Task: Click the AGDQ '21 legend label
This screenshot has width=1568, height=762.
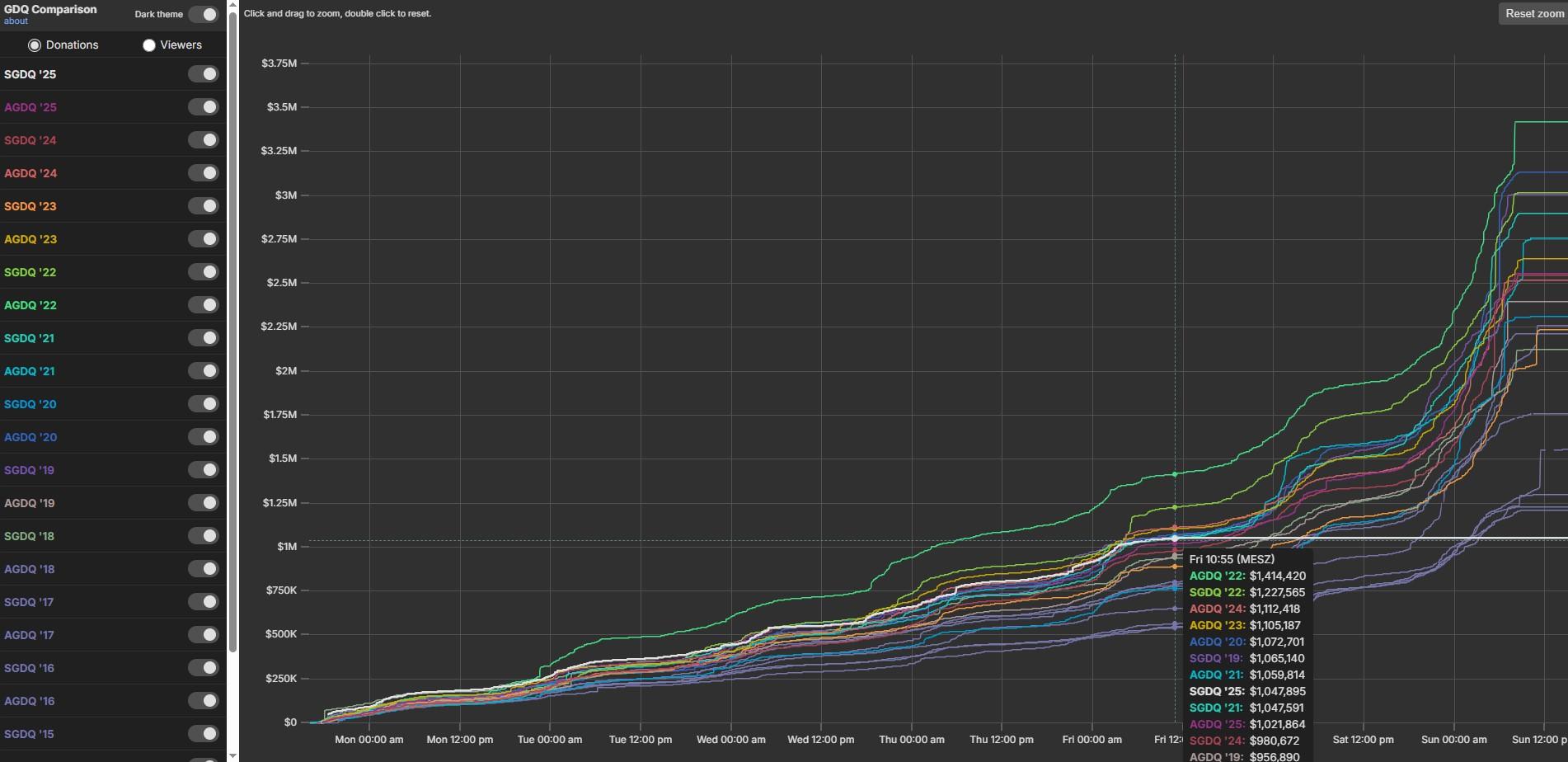Action: [30, 371]
